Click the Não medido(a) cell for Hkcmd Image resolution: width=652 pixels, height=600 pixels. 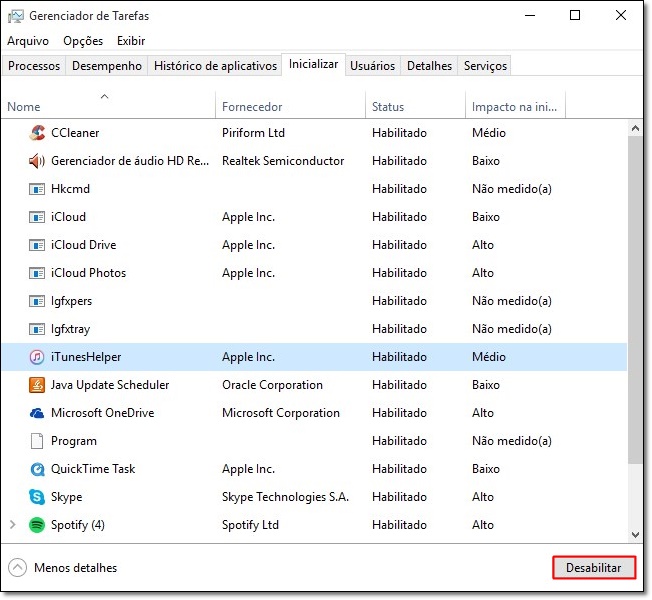tap(512, 189)
